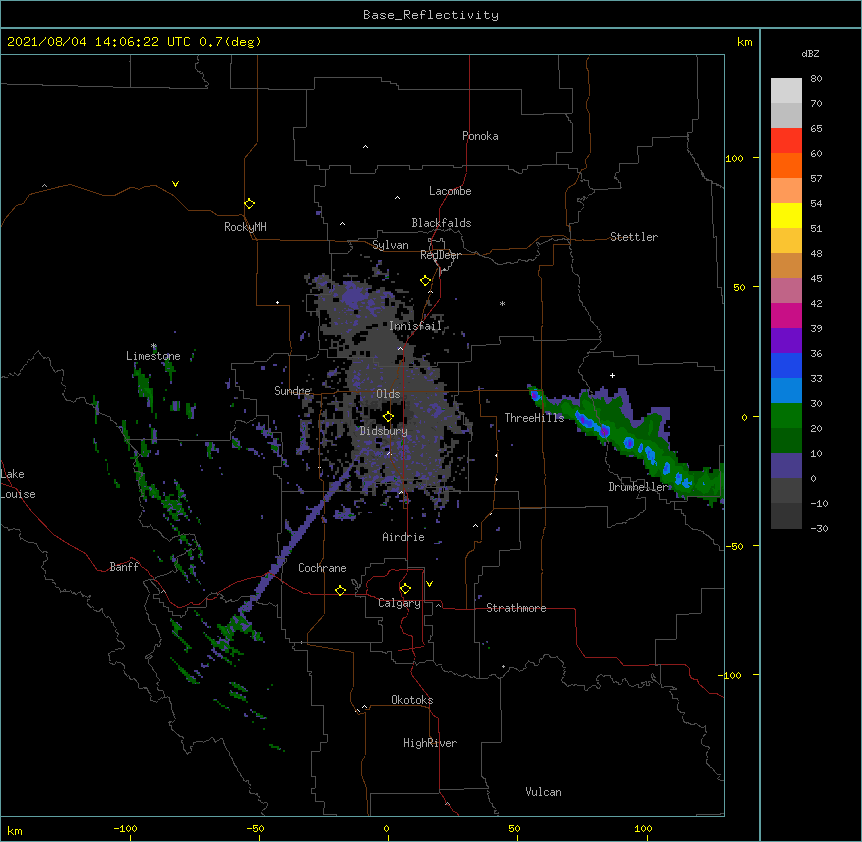This screenshot has height=842, width=862.
Task: Click the Lacombe city label
Action: pyautogui.click(x=450, y=191)
